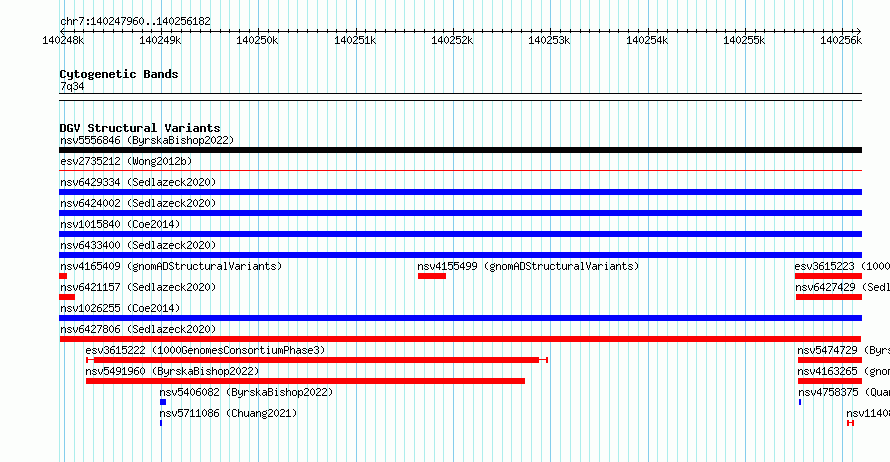Click the blue bar of nsv6433400
This screenshot has width=890, height=462.
tap(460, 255)
